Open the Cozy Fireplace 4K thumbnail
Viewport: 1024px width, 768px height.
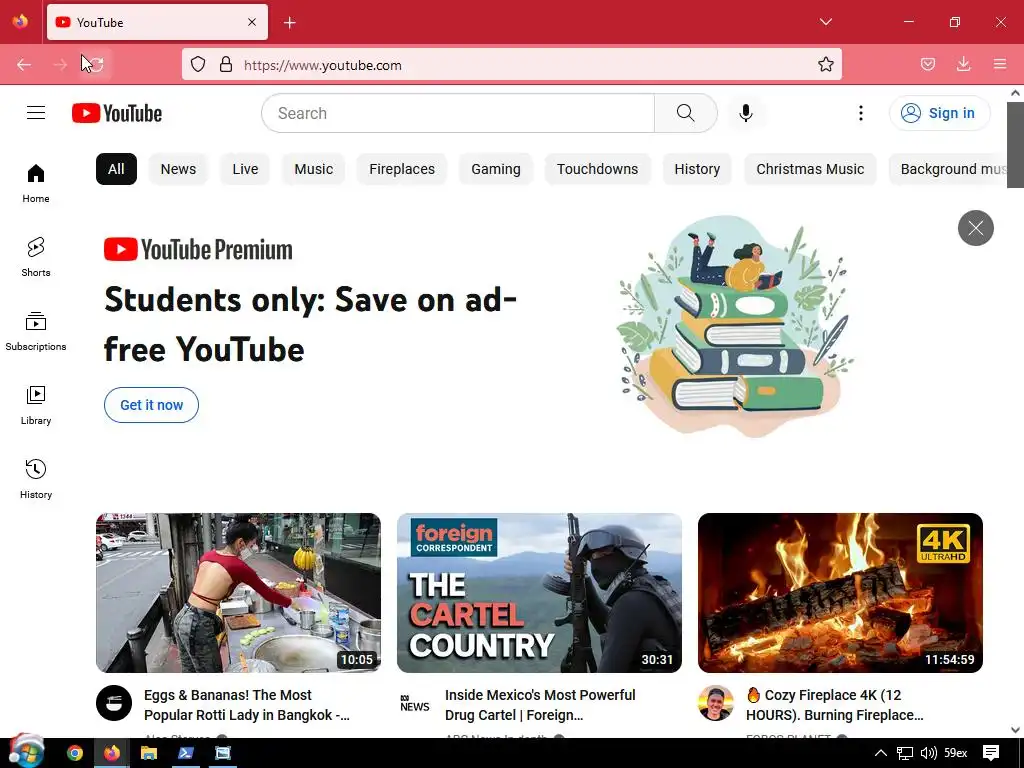click(x=840, y=593)
